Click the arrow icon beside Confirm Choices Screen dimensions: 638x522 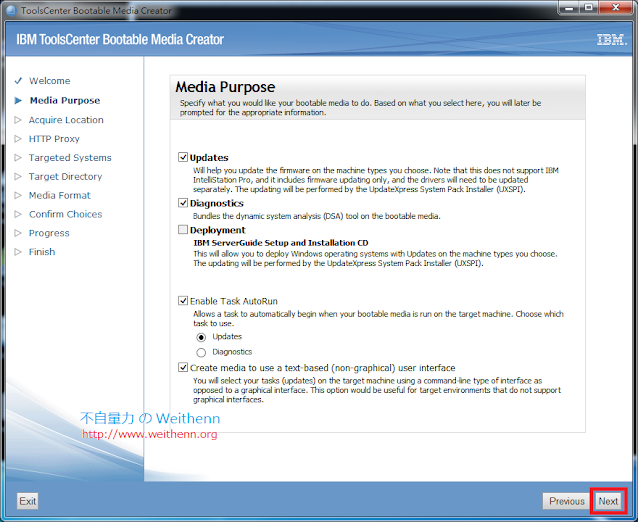(18, 214)
